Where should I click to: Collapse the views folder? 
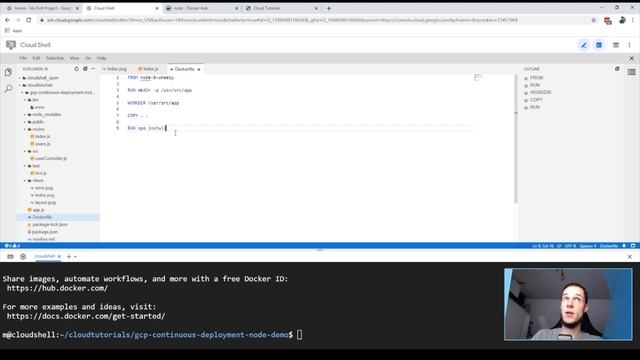tap(38, 180)
